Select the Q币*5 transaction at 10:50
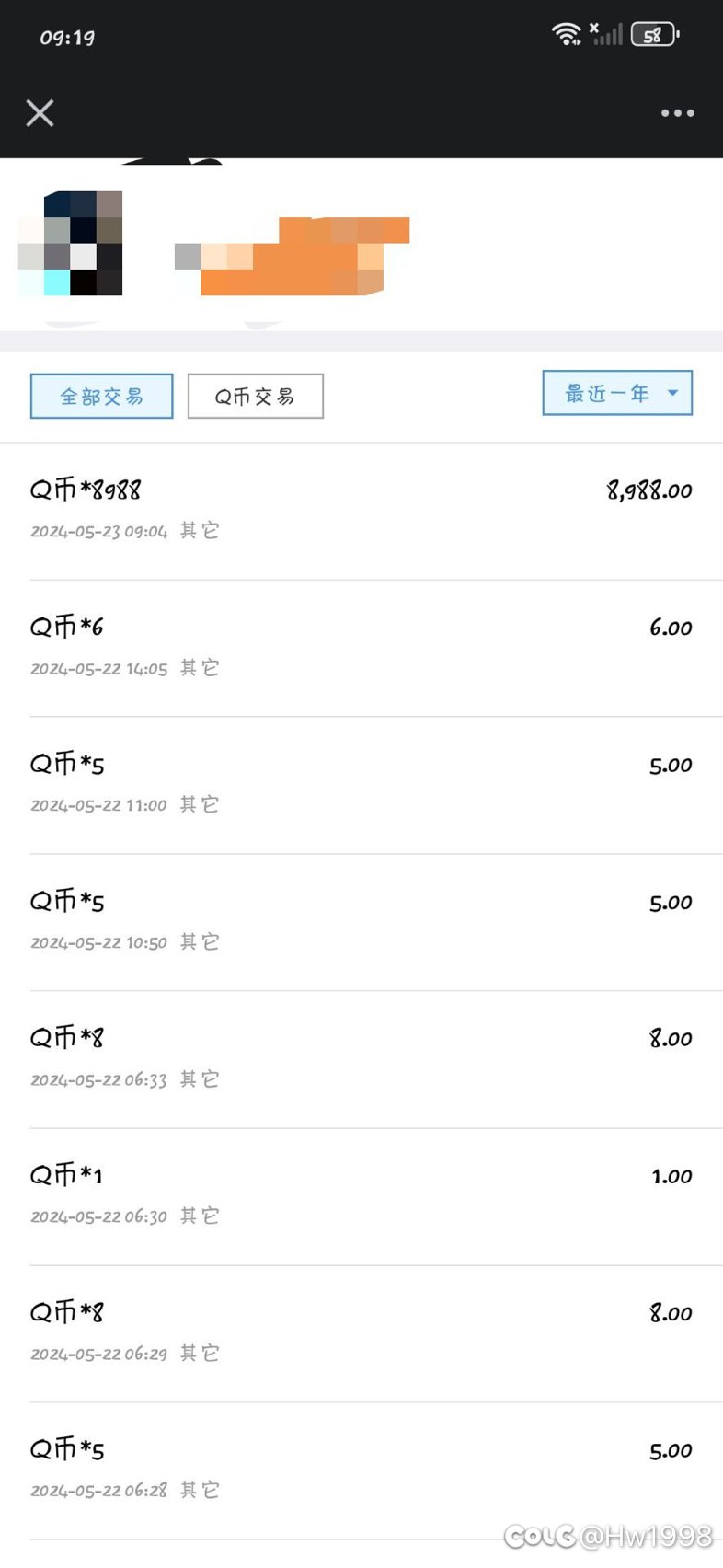Image resolution: width=723 pixels, height=1568 pixels. (x=361, y=923)
